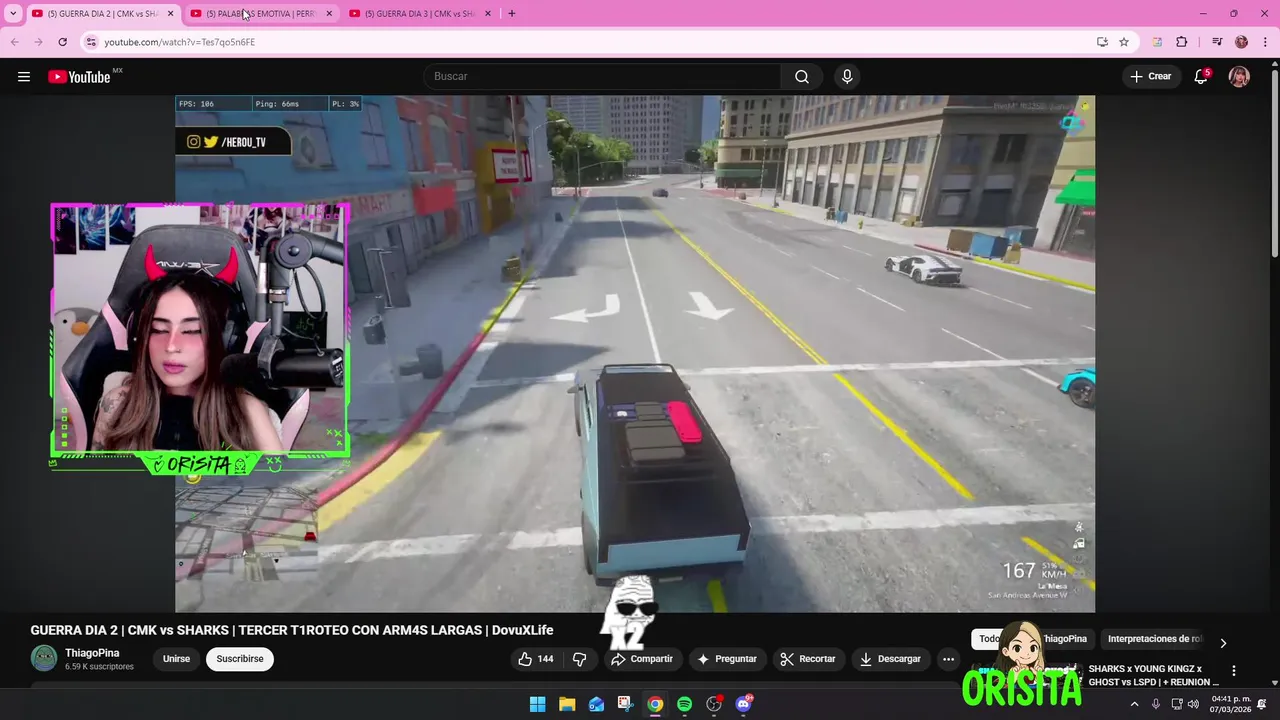Reload the page
This screenshot has width=1280, height=720.
point(62,42)
